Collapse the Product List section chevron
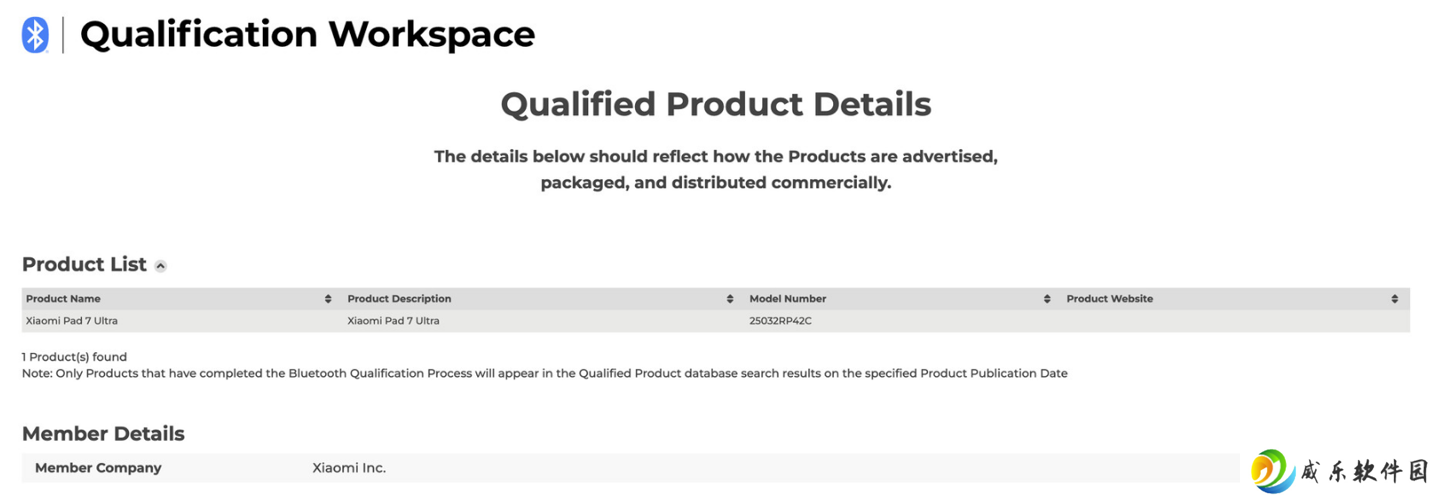 [x=161, y=266]
